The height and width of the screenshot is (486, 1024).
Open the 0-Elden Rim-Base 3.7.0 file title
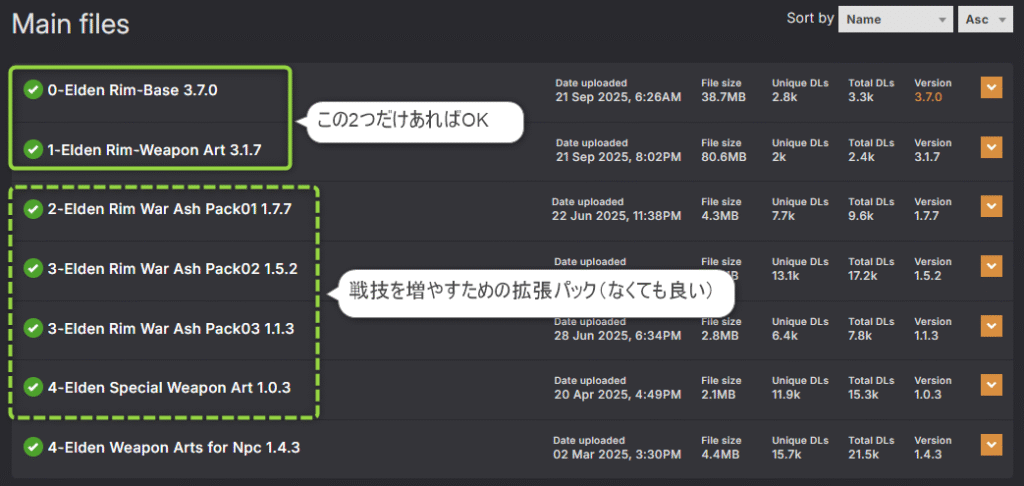(132, 90)
